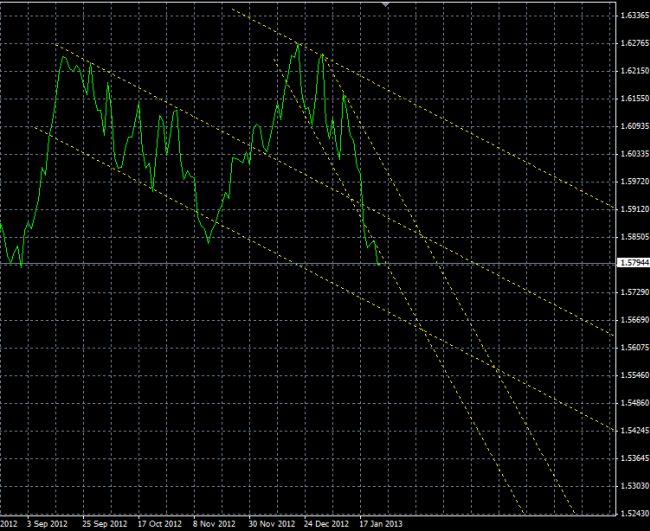The height and width of the screenshot is (531, 650).
Task: Click price scale value 1.62150
Action: tap(634, 71)
